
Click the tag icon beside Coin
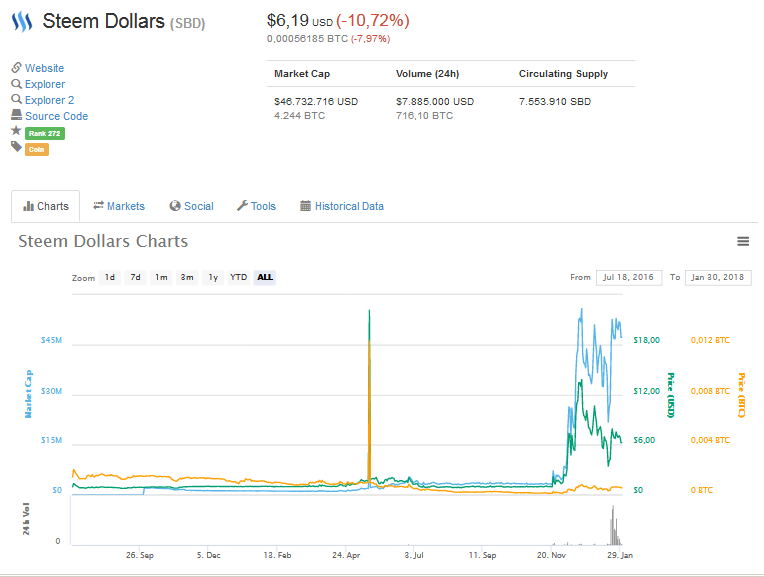click(17, 147)
